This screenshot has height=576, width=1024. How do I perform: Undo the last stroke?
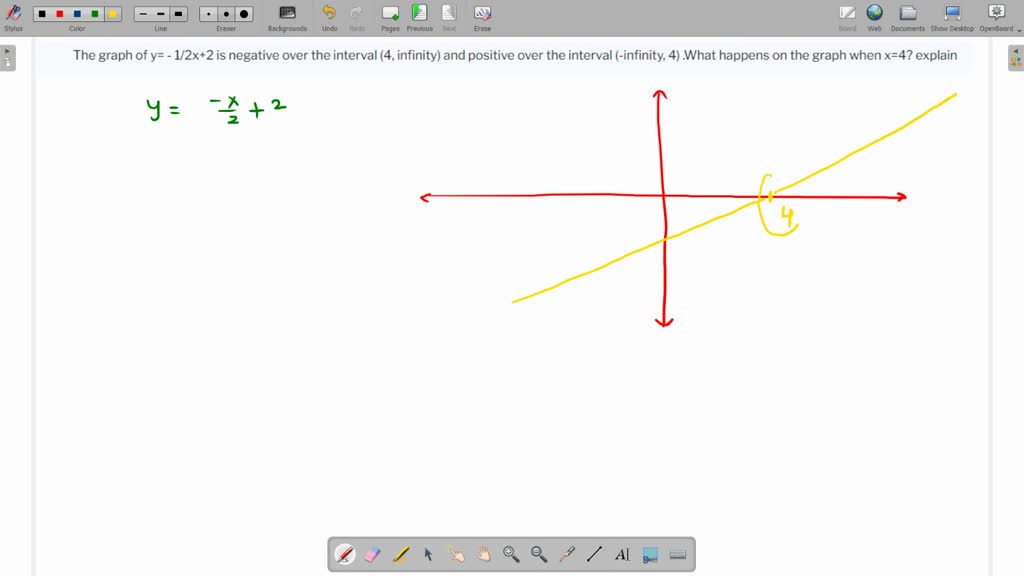click(x=329, y=18)
